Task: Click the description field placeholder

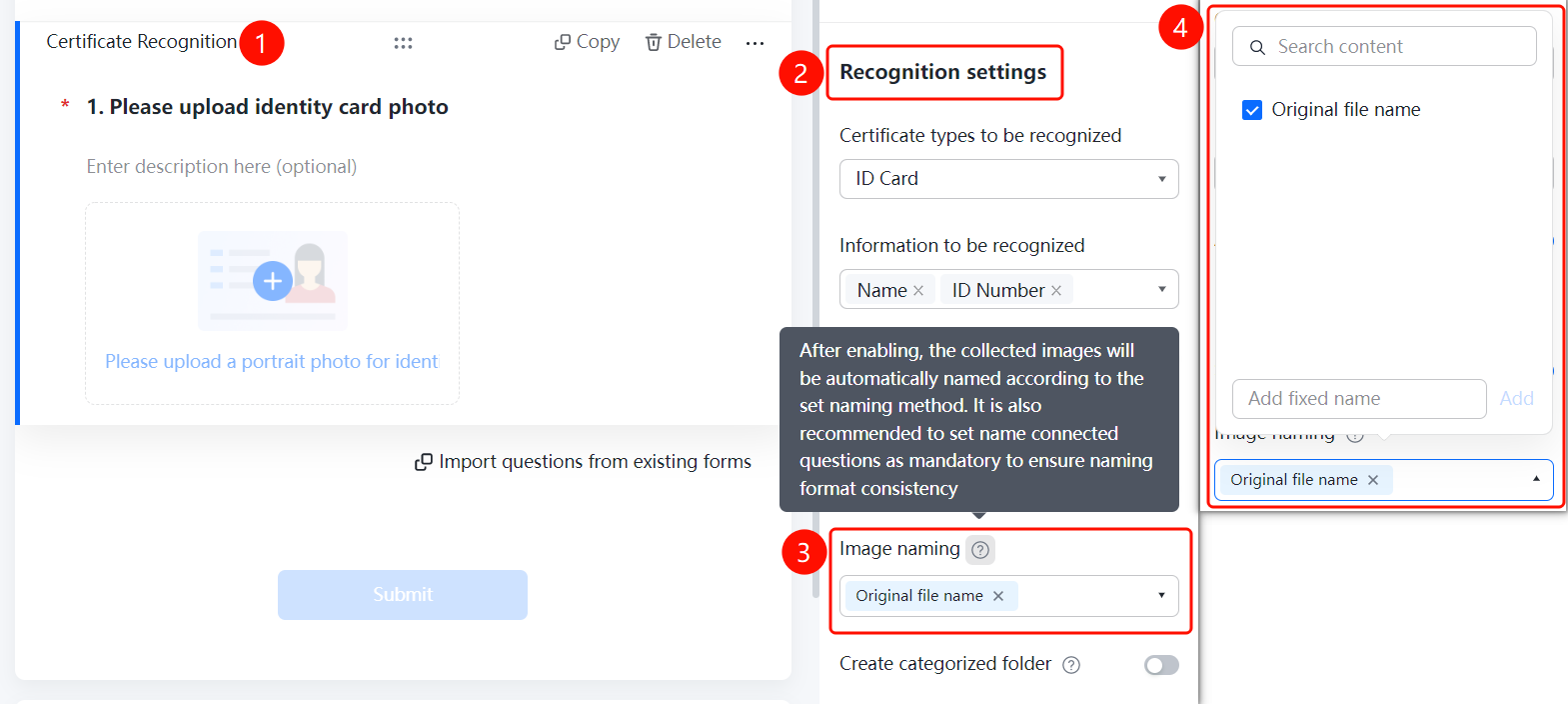Action: [x=222, y=167]
